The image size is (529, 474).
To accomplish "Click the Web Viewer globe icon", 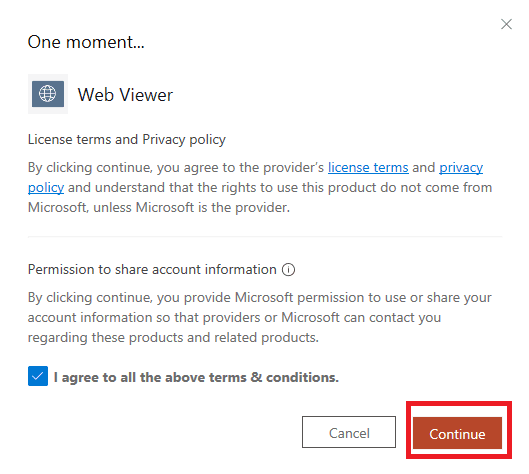I will click(x=48, y=94).
